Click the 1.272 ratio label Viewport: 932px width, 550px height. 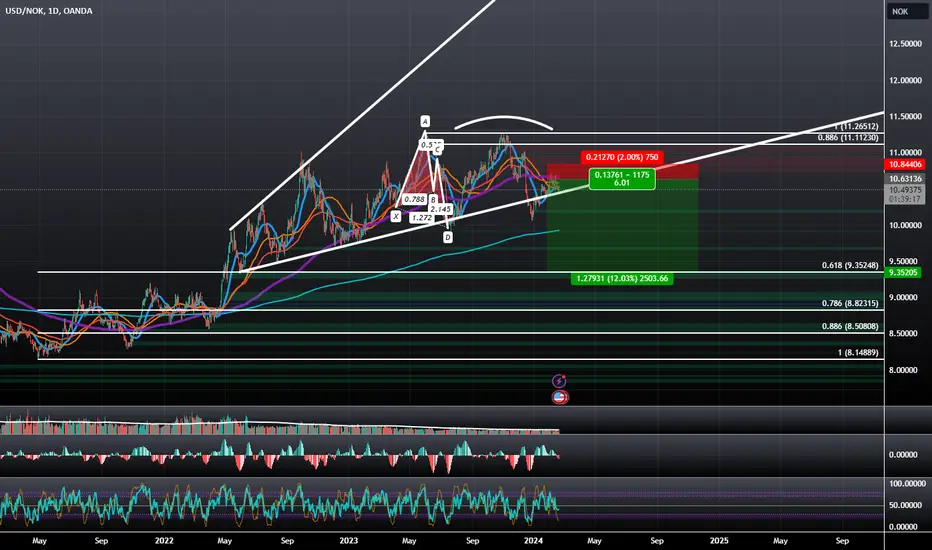click(421, 218)
